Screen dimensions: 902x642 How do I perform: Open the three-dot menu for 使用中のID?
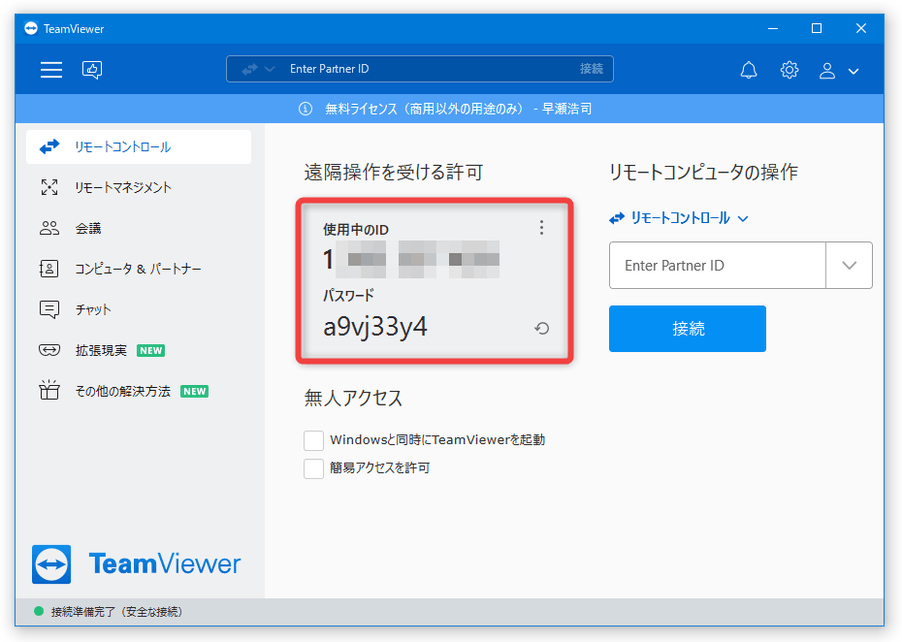point(541,228)
